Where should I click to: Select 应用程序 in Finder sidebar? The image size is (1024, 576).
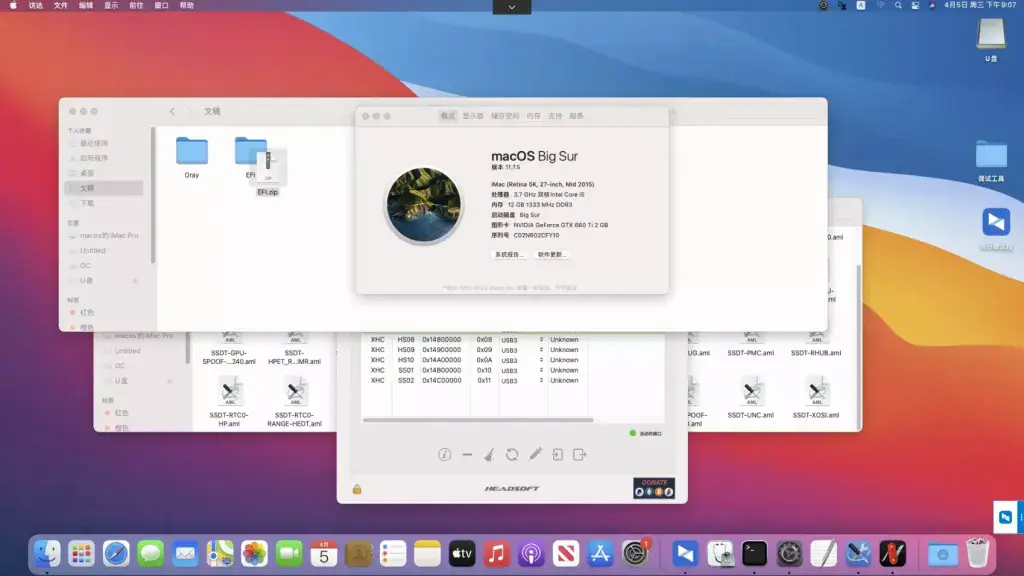[94, 158]
